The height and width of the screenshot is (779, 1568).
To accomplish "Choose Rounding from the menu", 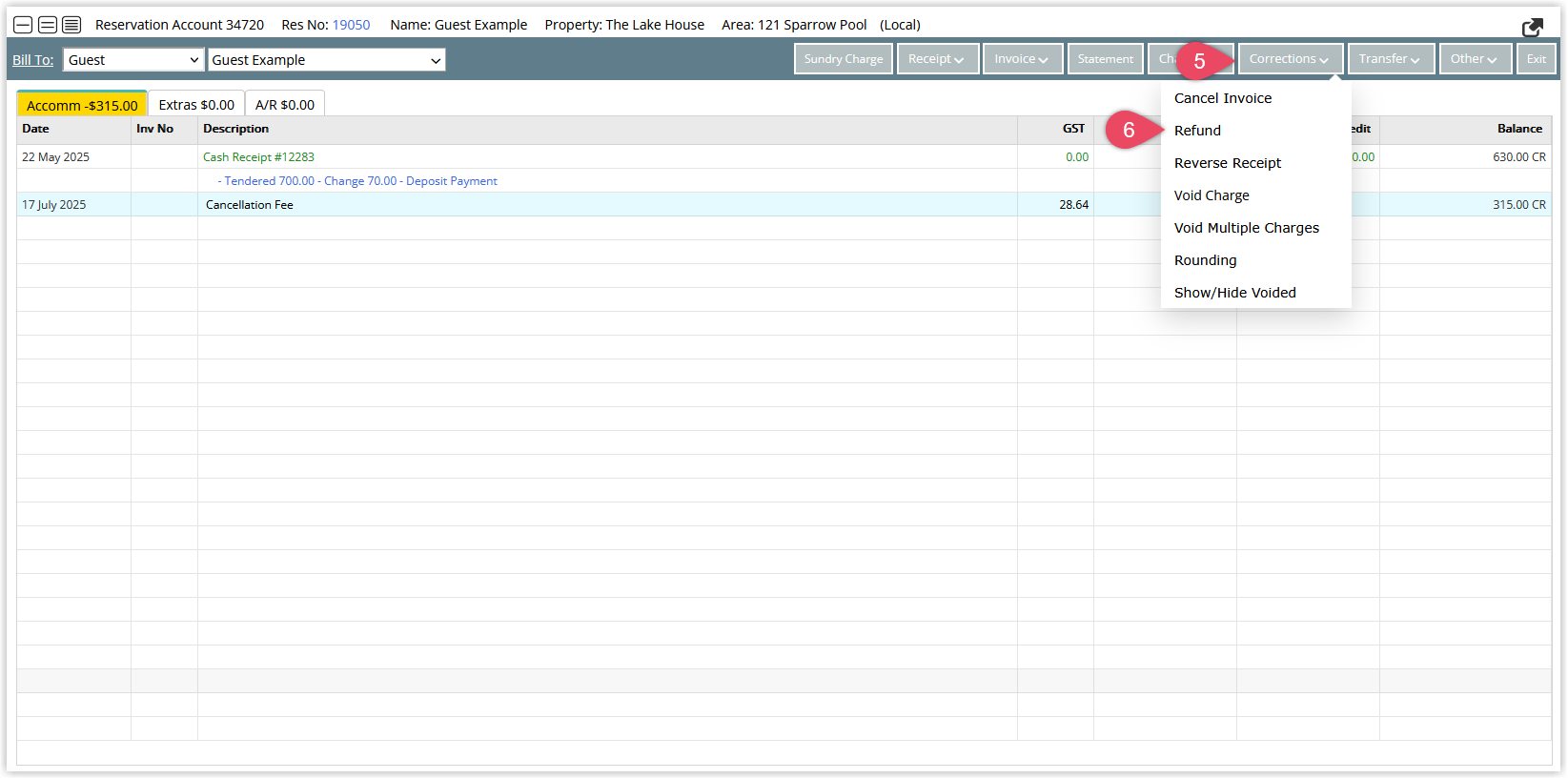I will (x=1205, y=260).
